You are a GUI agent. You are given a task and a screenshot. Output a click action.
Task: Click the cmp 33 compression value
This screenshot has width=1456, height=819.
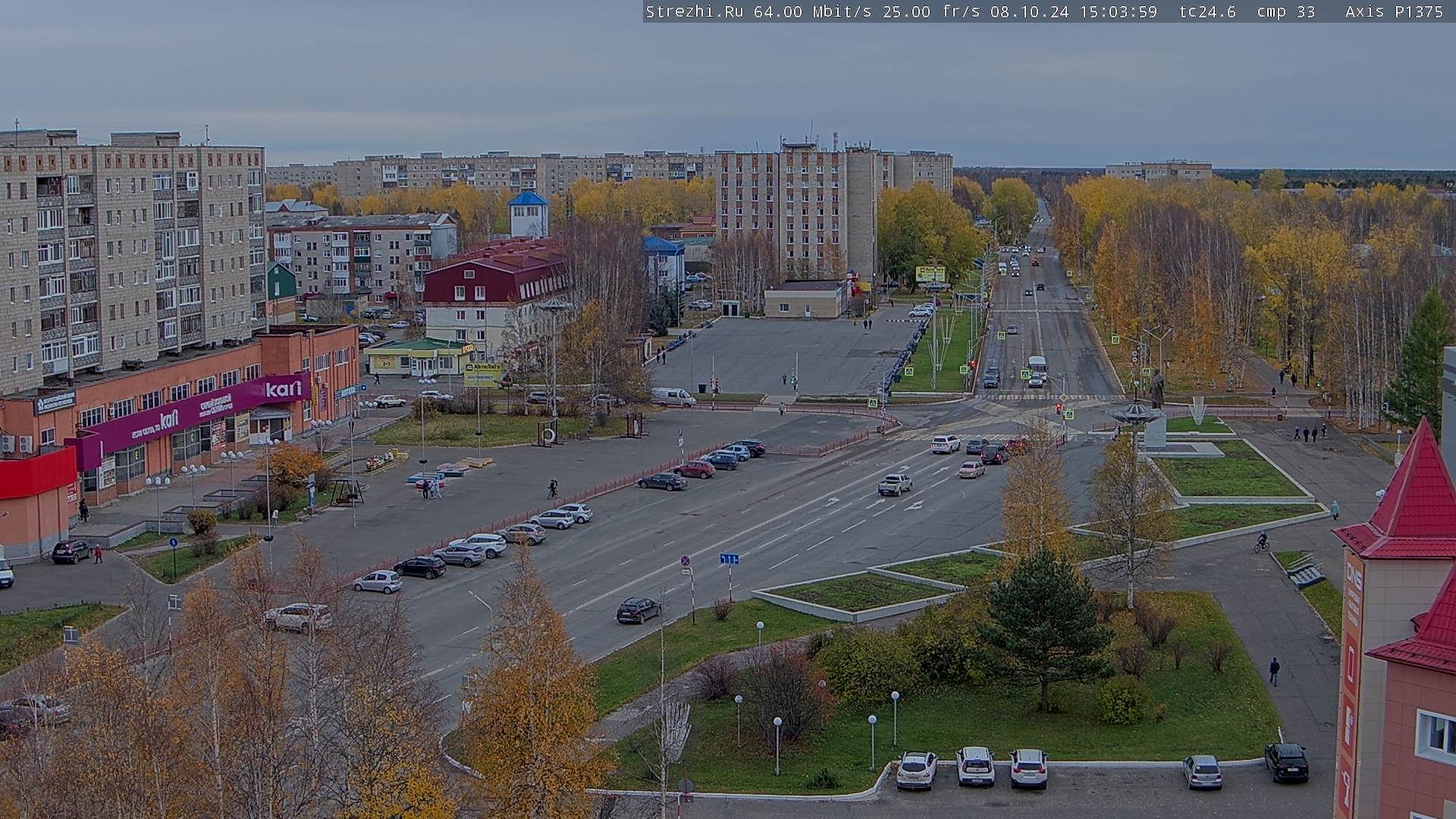1285,11
